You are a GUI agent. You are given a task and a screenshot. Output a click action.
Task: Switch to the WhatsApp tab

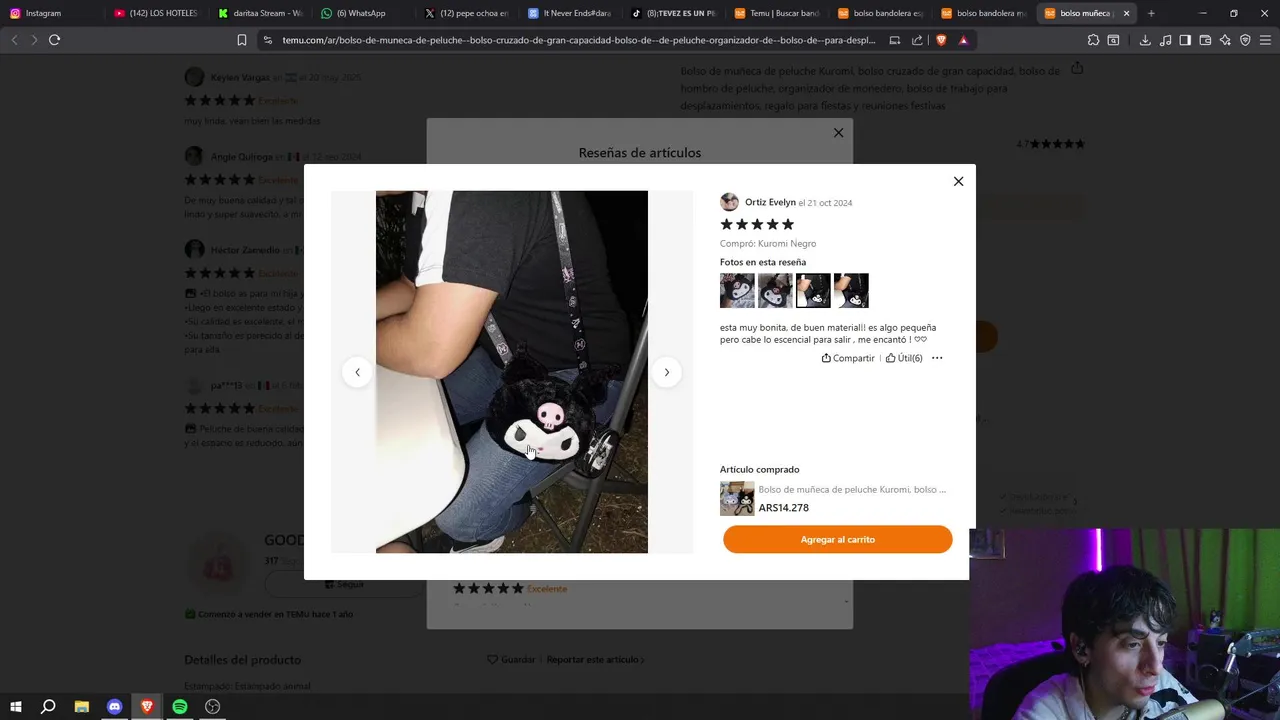pyautogui.click(x=361, y=13)
